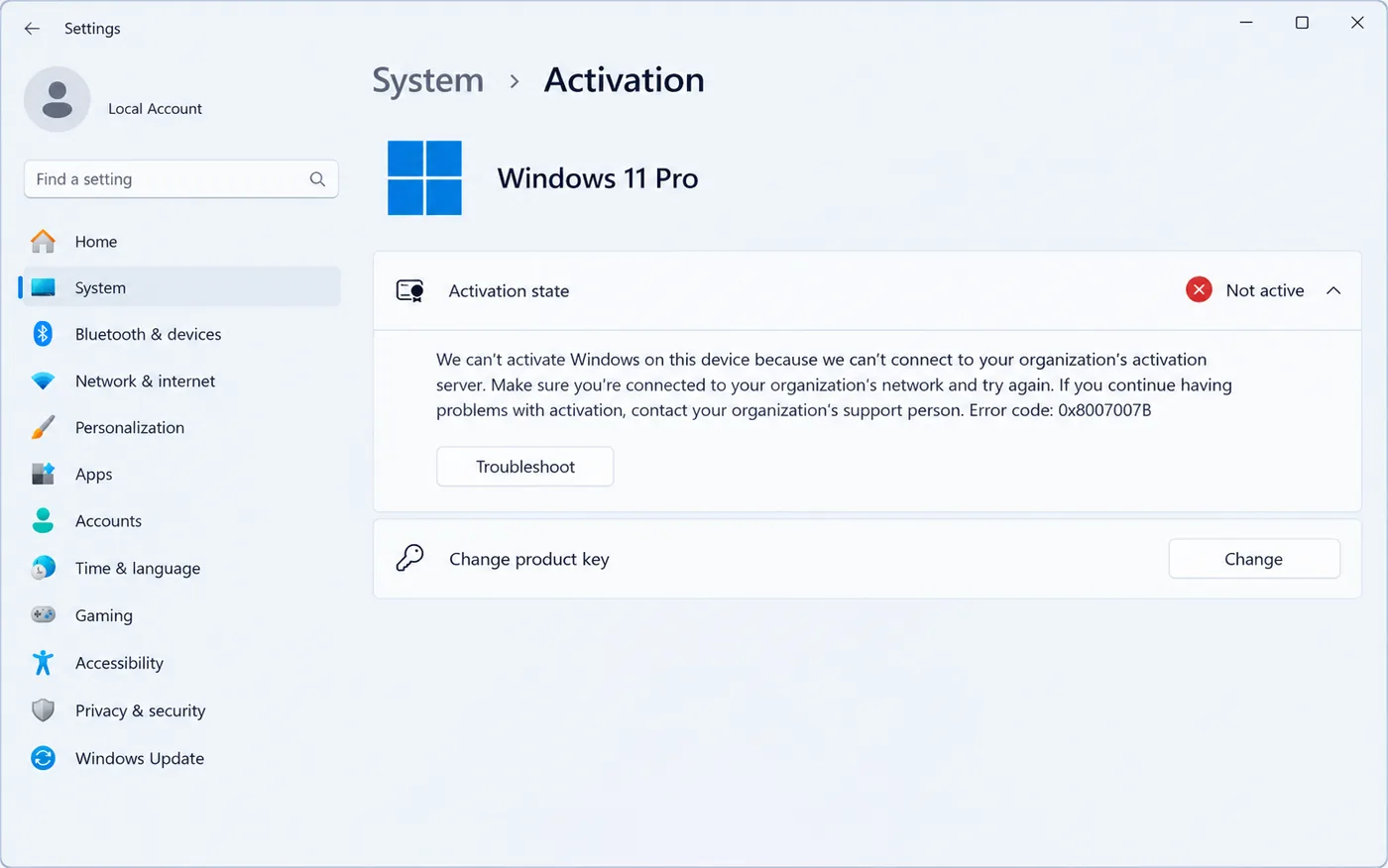Click the Bluetooth icon in sidebar
The height and width of the screenshot is (868, 1388).
[43, 334]
